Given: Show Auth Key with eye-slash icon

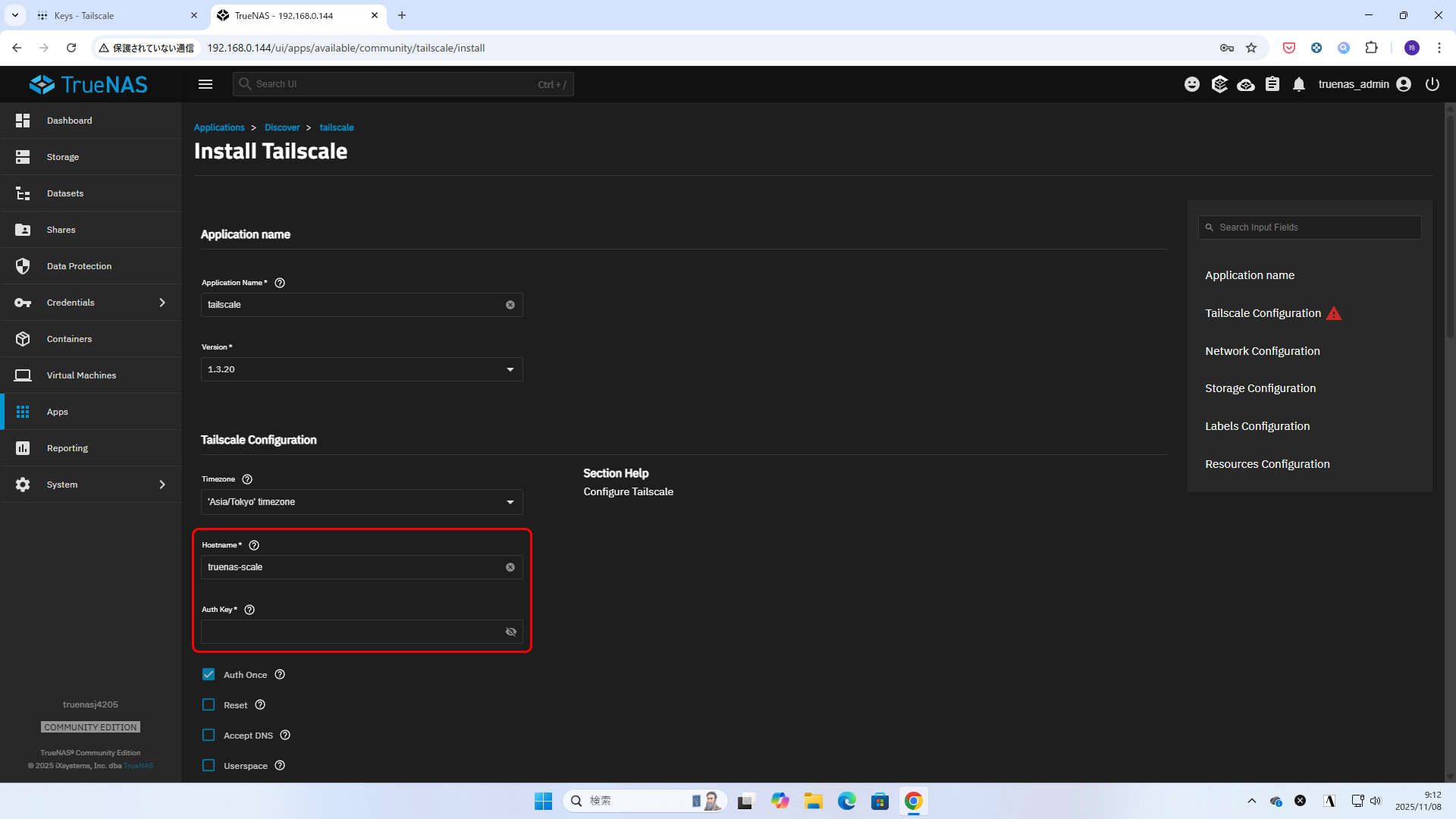Looking at the screenshot, I should click(511, 632).
